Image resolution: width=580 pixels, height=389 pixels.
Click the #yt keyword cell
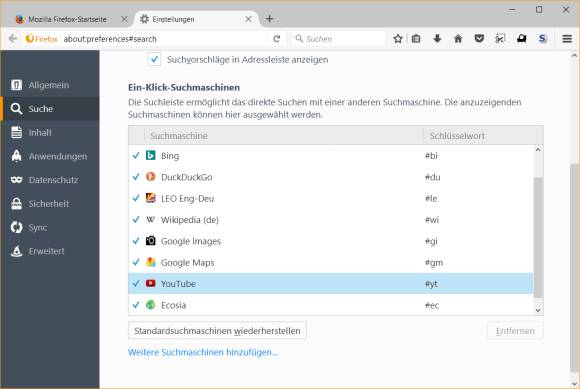pos(431,284)
